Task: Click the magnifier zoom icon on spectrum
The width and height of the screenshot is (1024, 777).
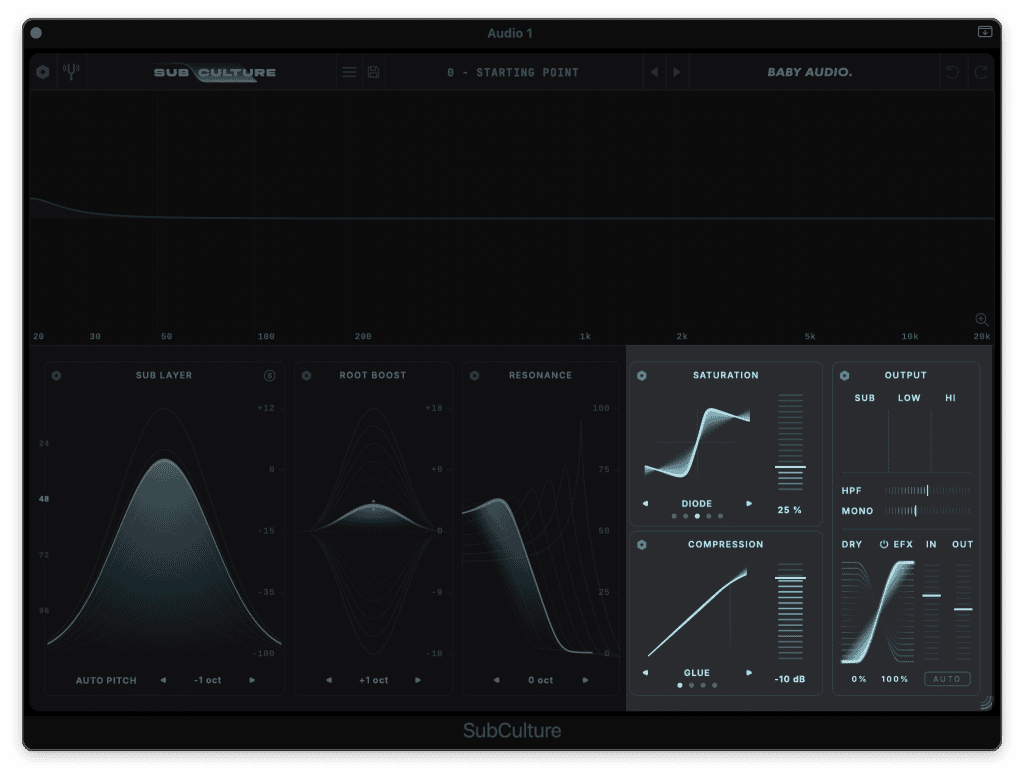Action: click(982, 319)
